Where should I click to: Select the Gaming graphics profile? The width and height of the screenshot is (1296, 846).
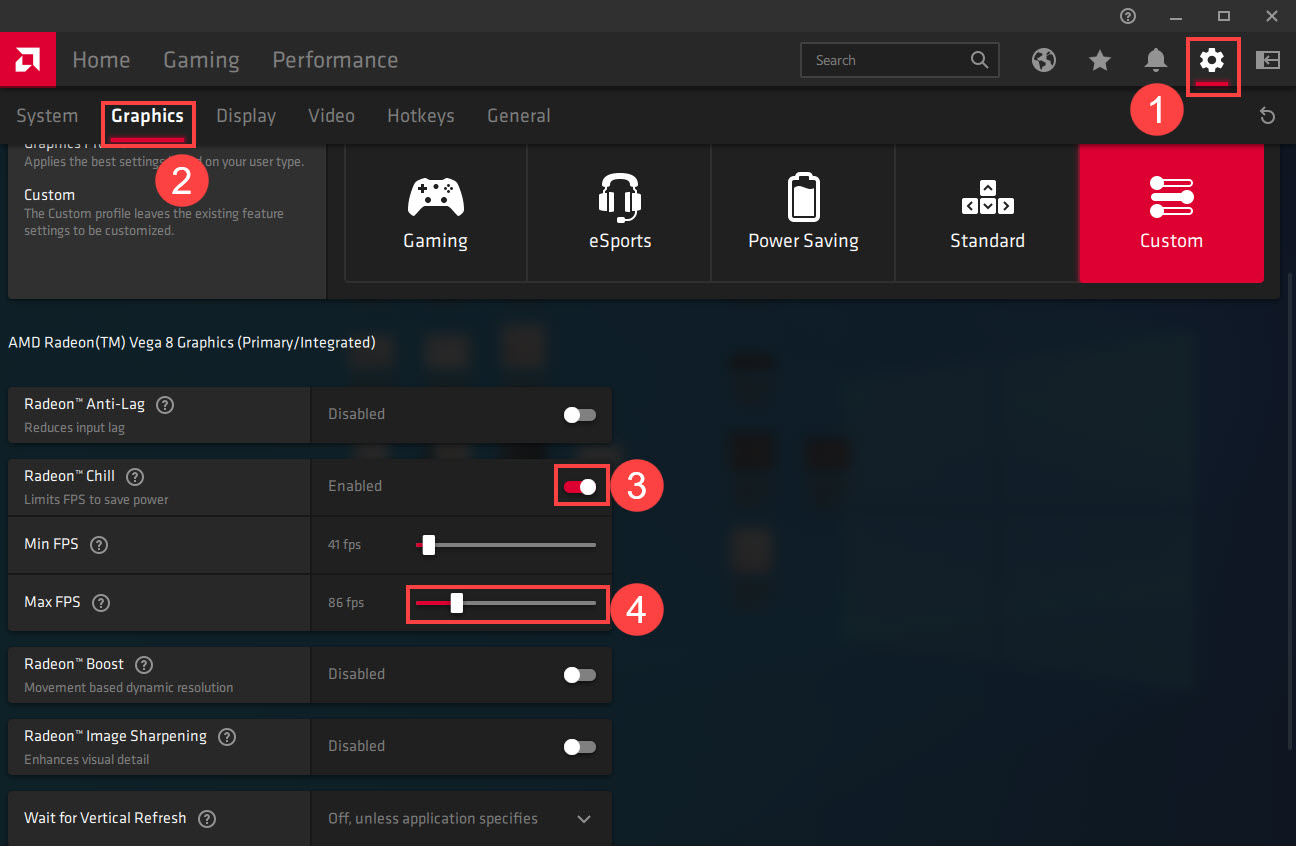click(x=436, y=213)
